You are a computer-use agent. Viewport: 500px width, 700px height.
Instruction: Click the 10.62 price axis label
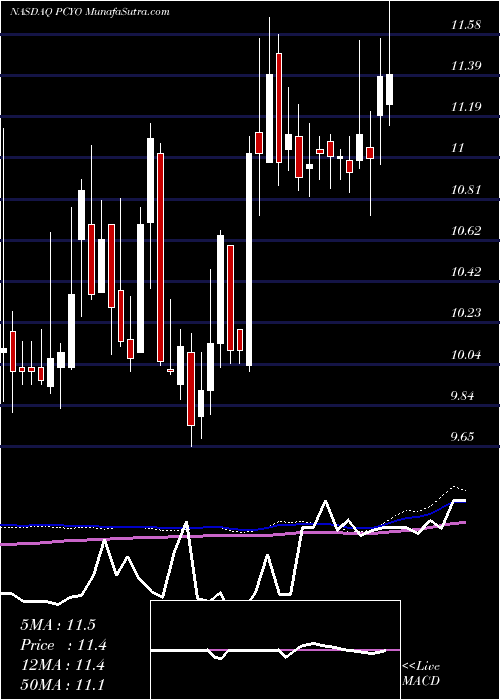click(466, 231)
